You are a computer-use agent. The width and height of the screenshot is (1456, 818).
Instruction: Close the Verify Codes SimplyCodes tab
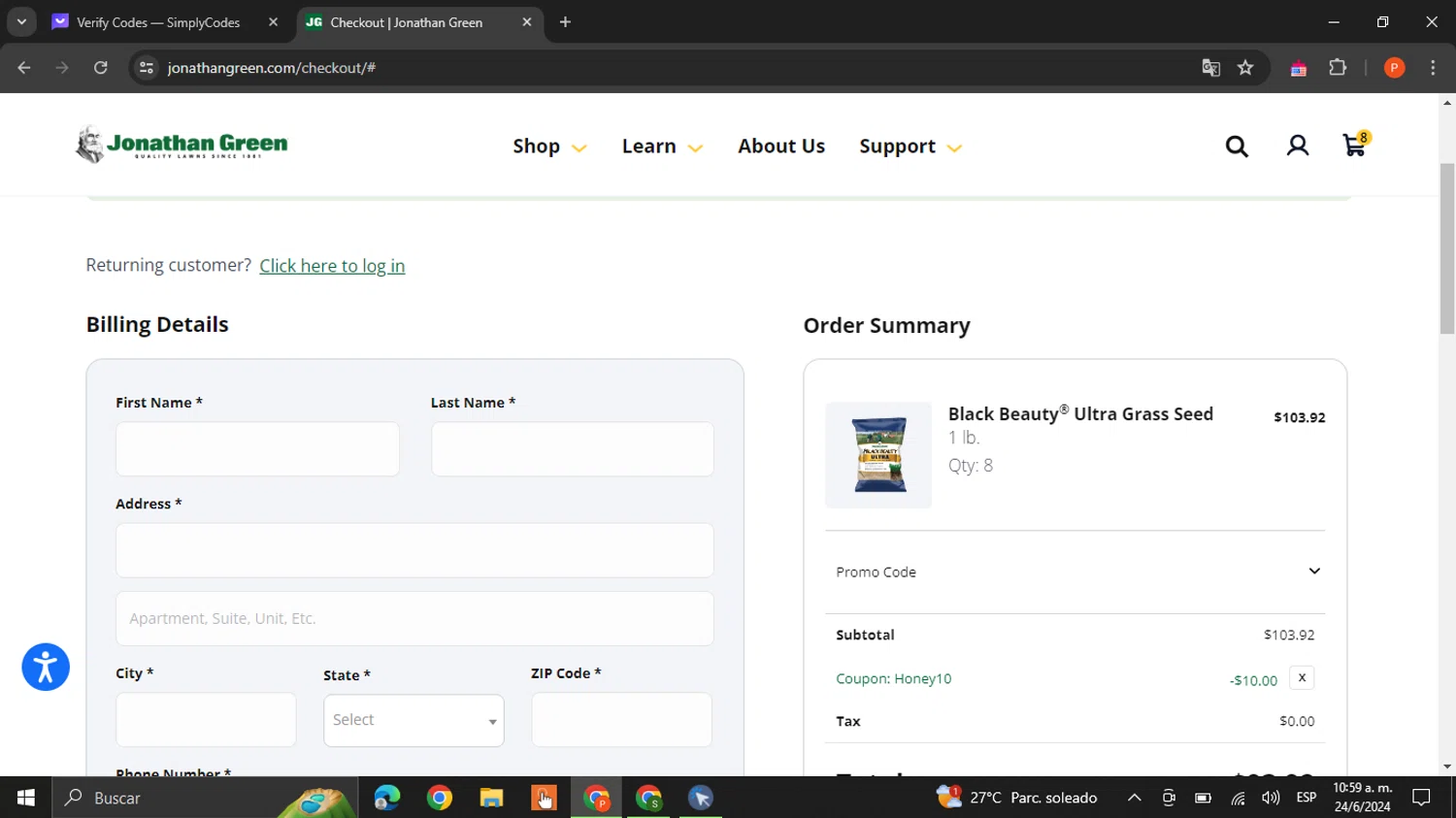(273, 22)
